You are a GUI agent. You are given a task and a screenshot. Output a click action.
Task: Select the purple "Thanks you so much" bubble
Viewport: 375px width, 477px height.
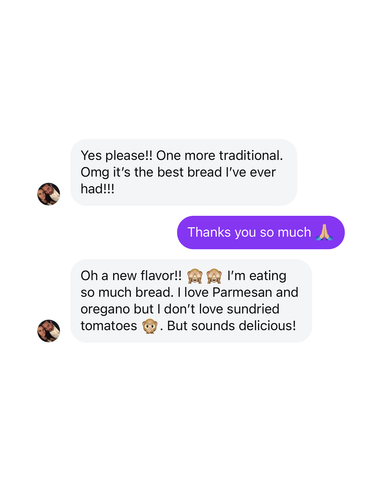[x=261, y=232]
